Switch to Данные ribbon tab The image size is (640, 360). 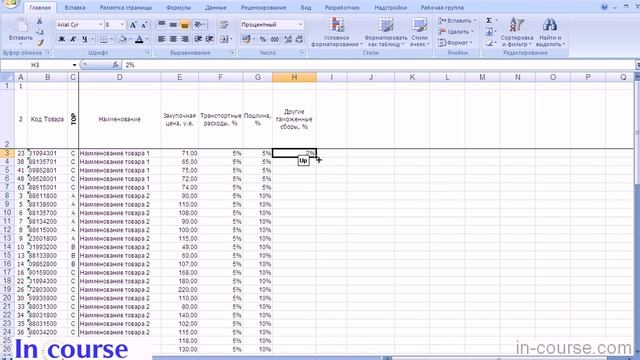click(x=216, y=8)
